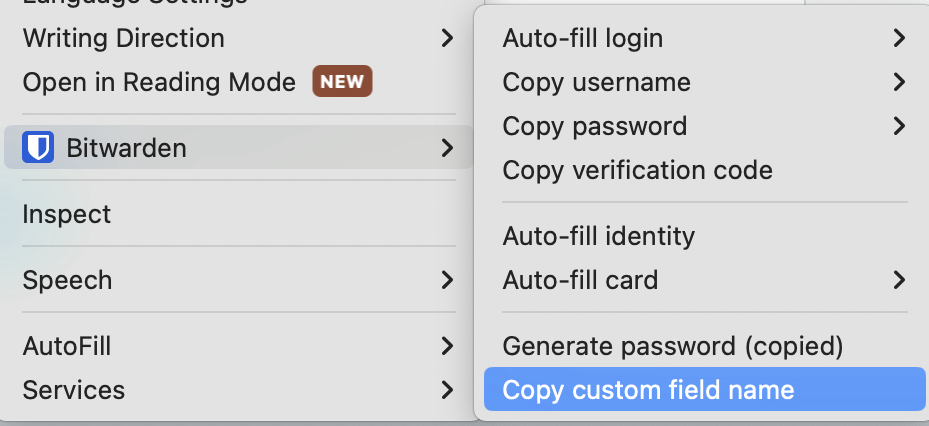Click the Copy username menu entry
This screenshot has height=426, width=929.
point(596,82)
